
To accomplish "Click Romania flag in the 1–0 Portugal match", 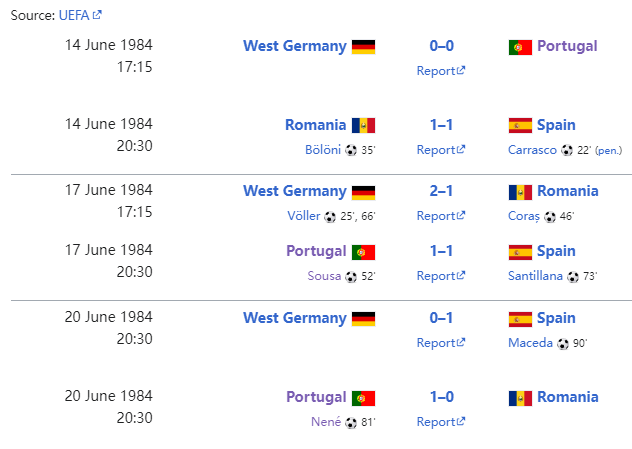I will point(520,398).
